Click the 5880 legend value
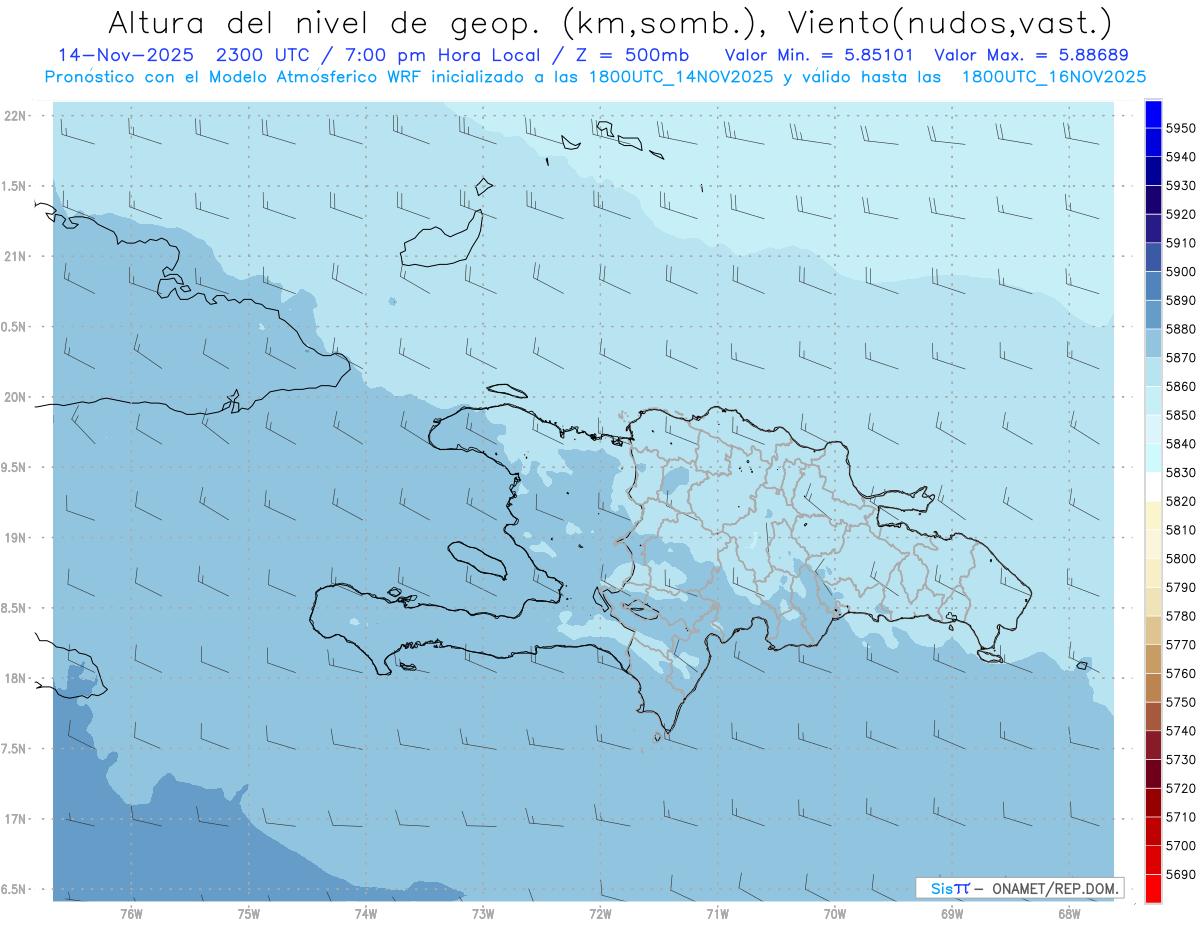 [x=1181, y=329]
